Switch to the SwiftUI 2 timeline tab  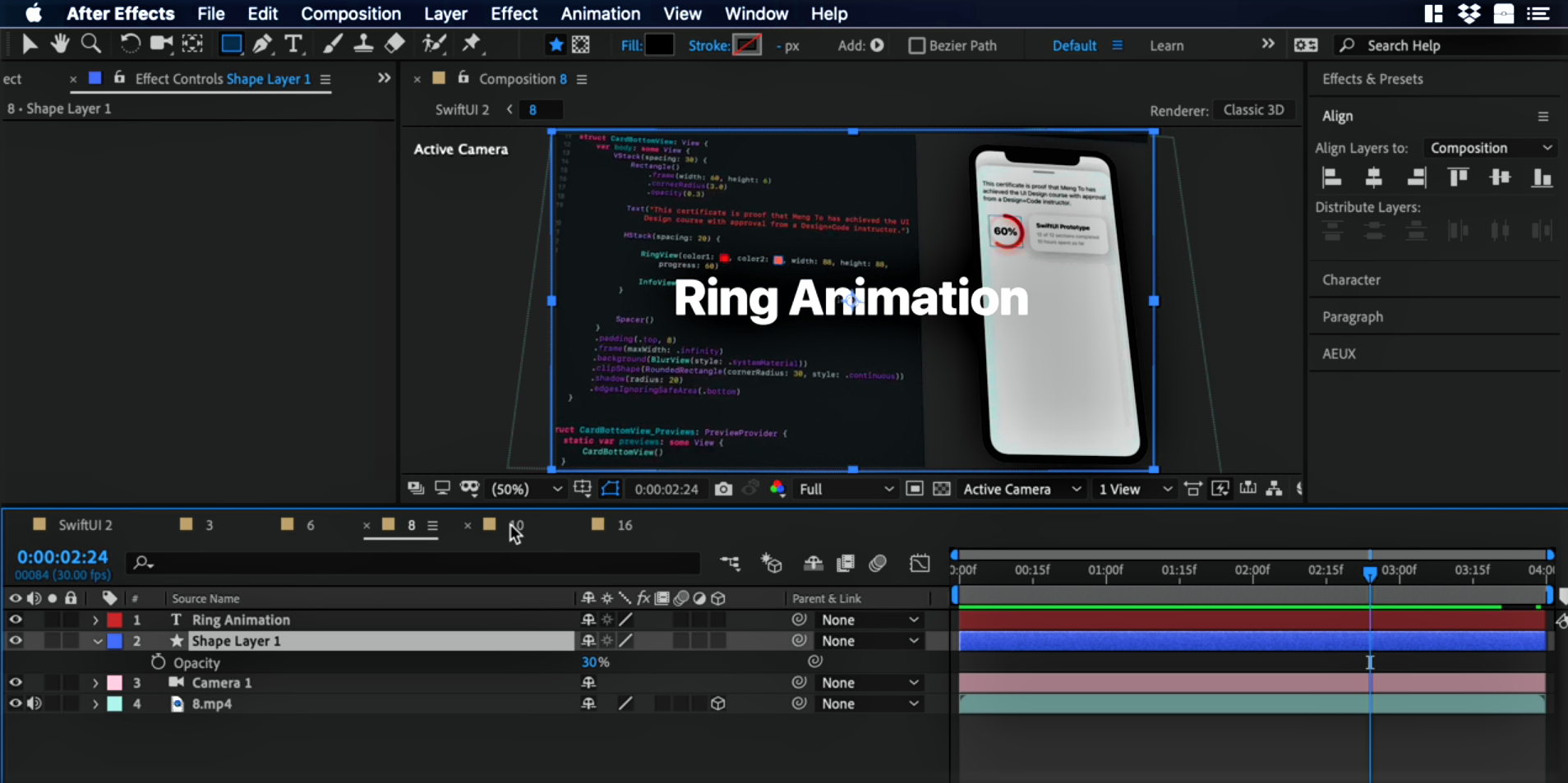pos(85,525)
